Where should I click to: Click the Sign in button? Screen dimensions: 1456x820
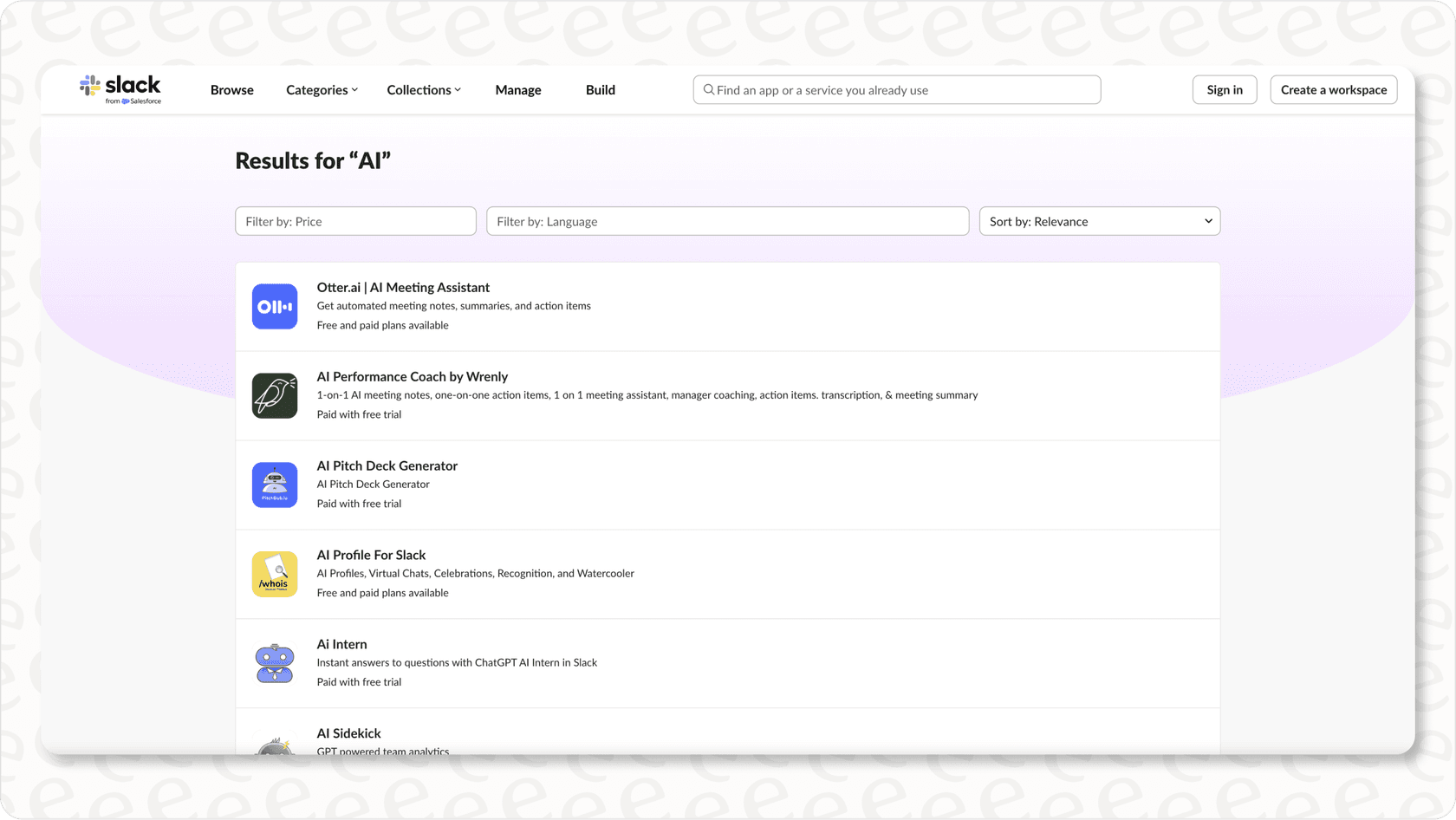(x=1224, y=89)
